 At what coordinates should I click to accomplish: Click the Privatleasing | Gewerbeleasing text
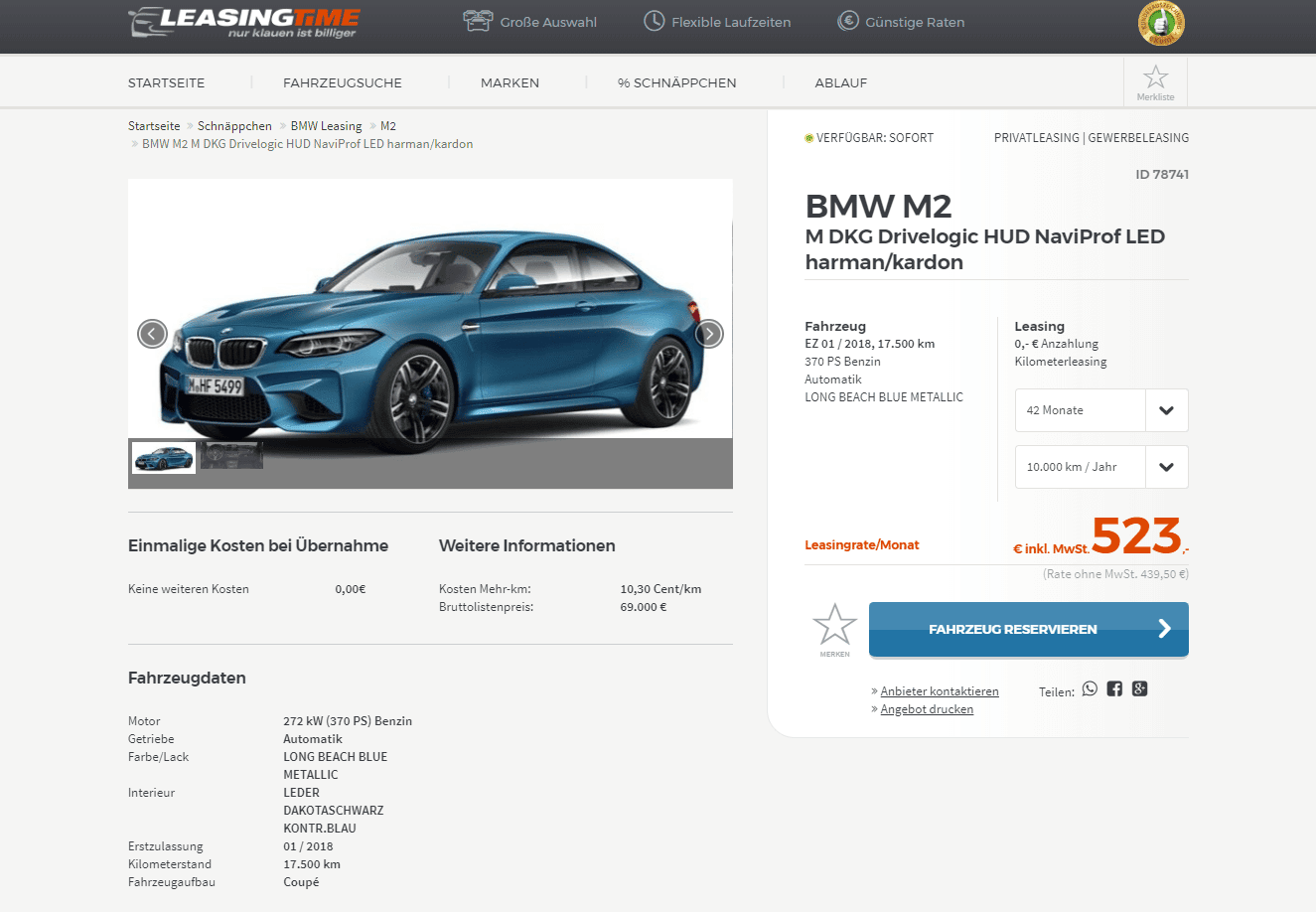[1092, 138]
